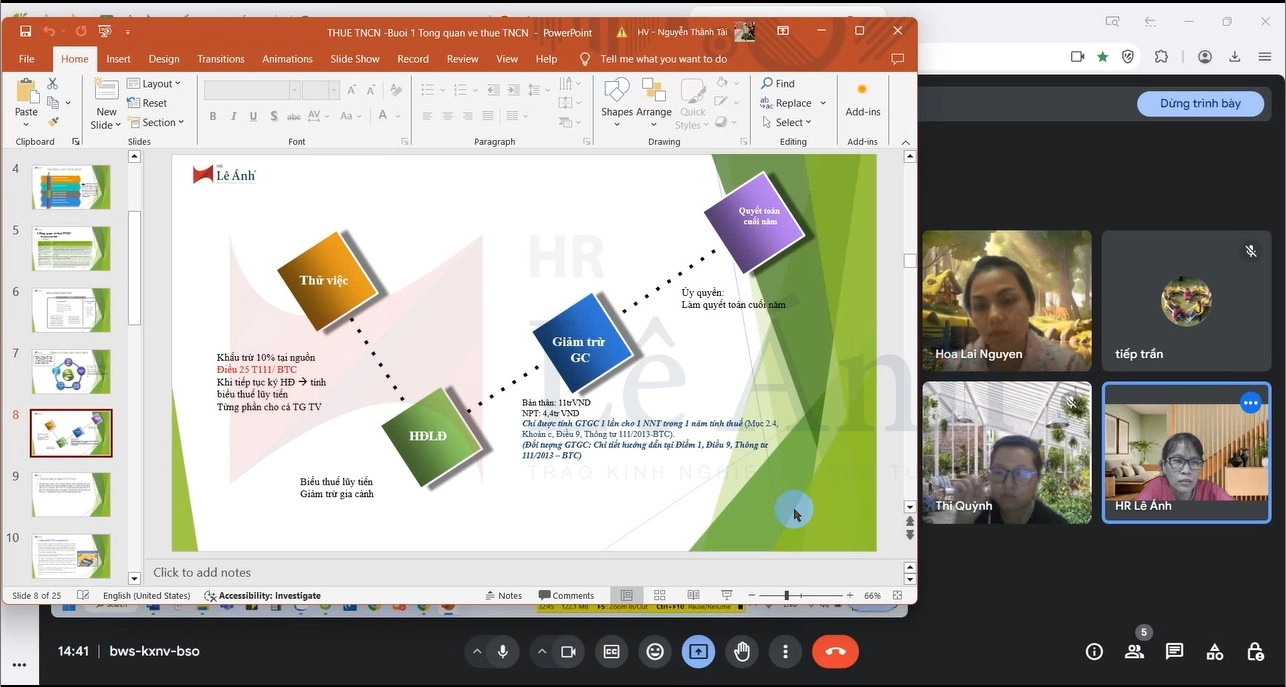Open the meeting chat panel
This screenshot has width=1286, height=687.
click(1174, 652)
